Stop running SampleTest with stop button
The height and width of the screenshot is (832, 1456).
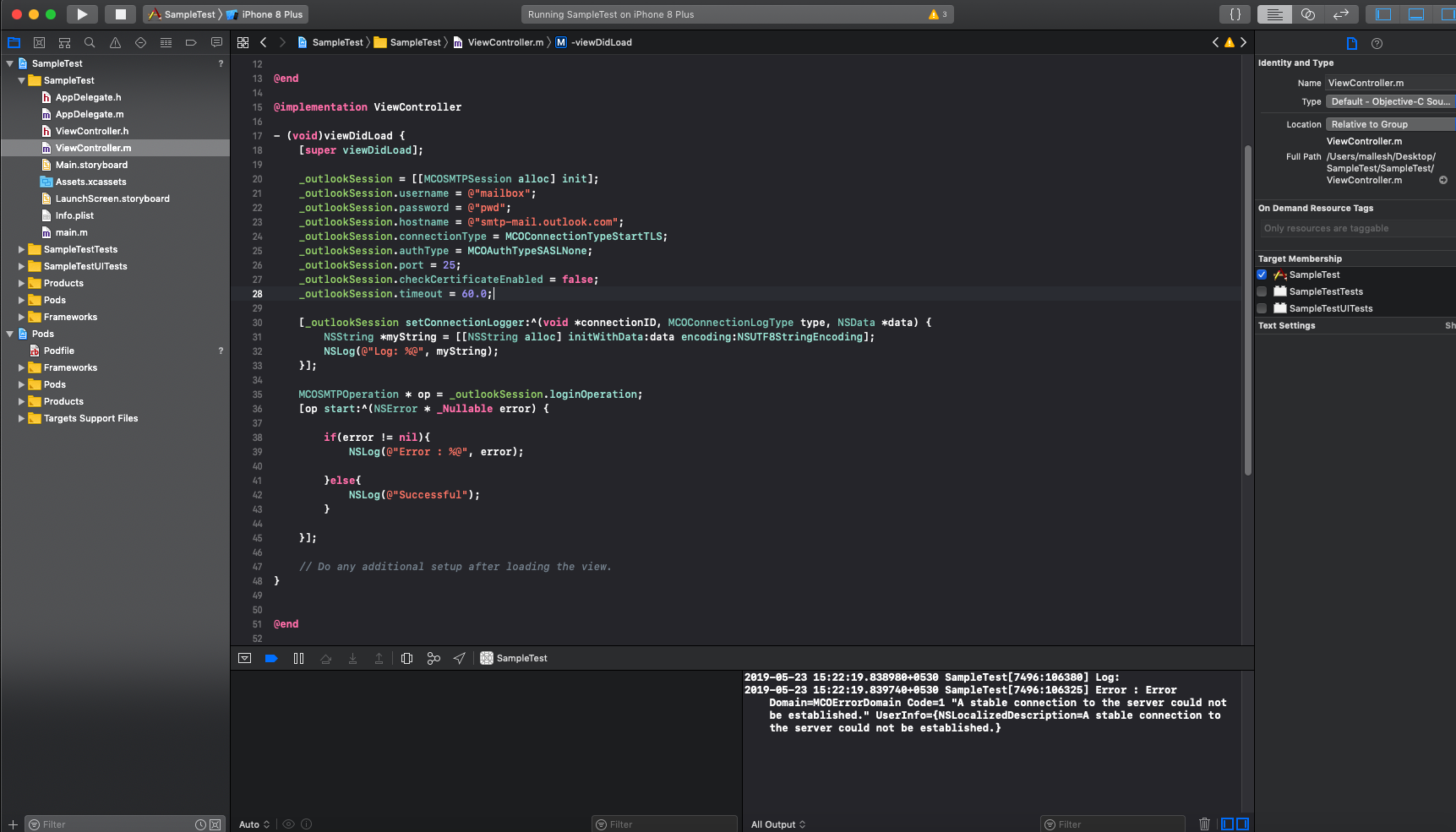(119, 14)
